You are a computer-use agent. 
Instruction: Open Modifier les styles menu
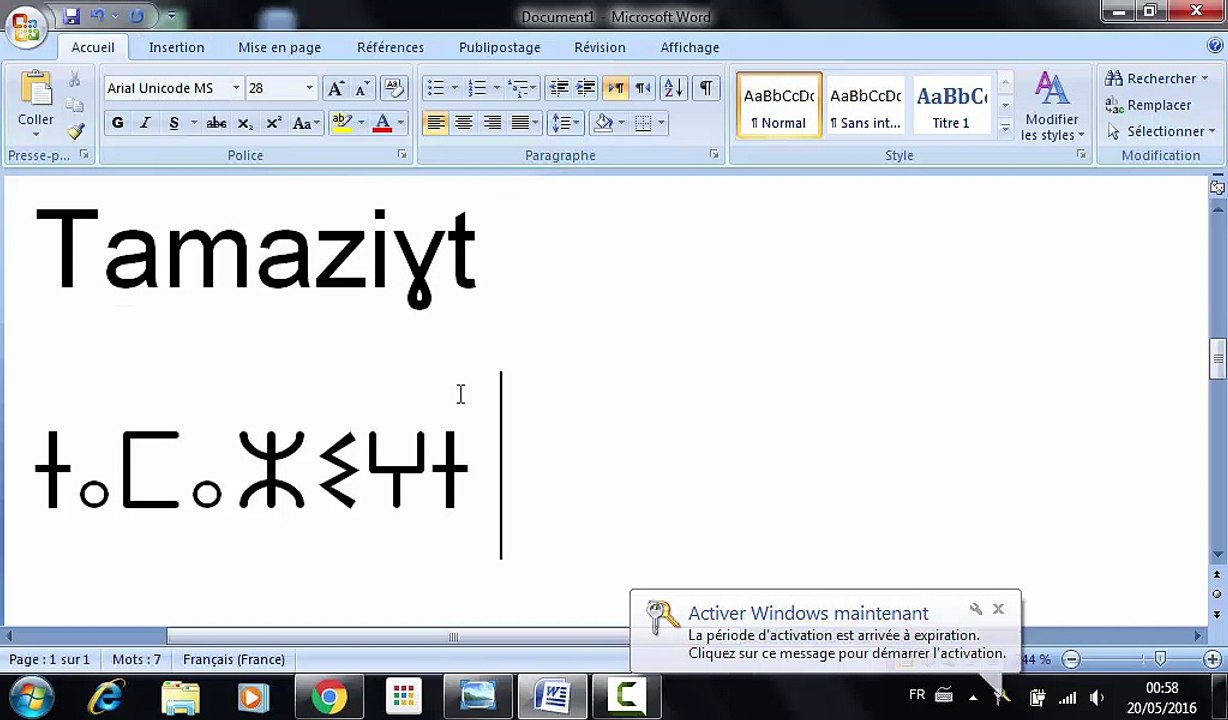[1052, 106]
